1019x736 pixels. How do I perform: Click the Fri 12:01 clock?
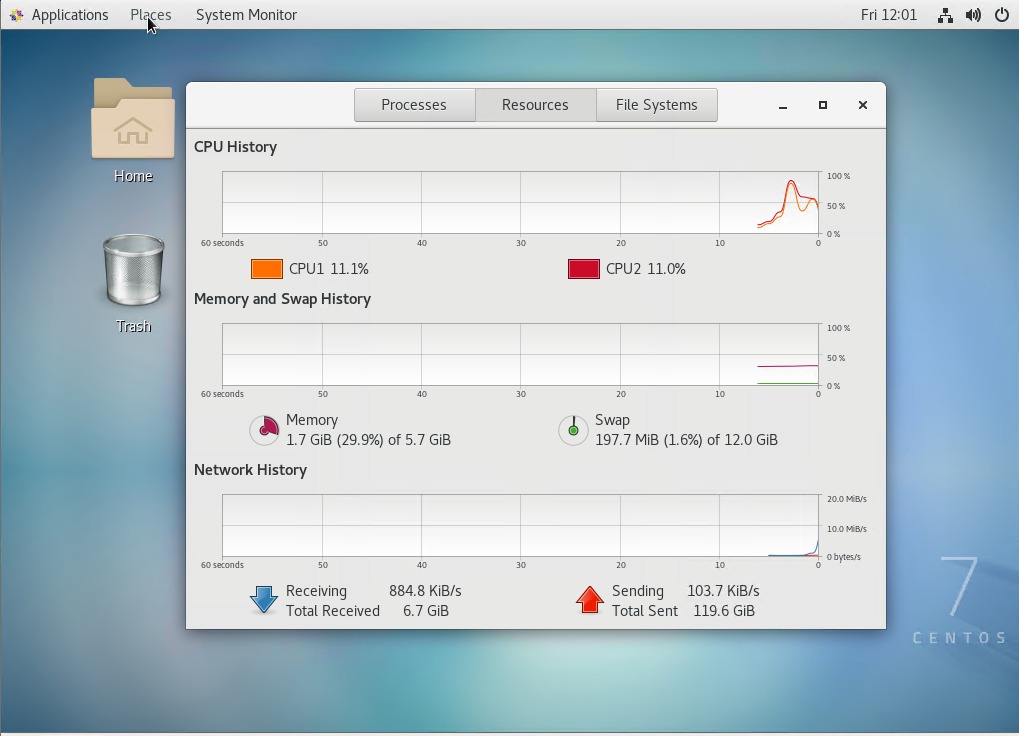(888, 15)
